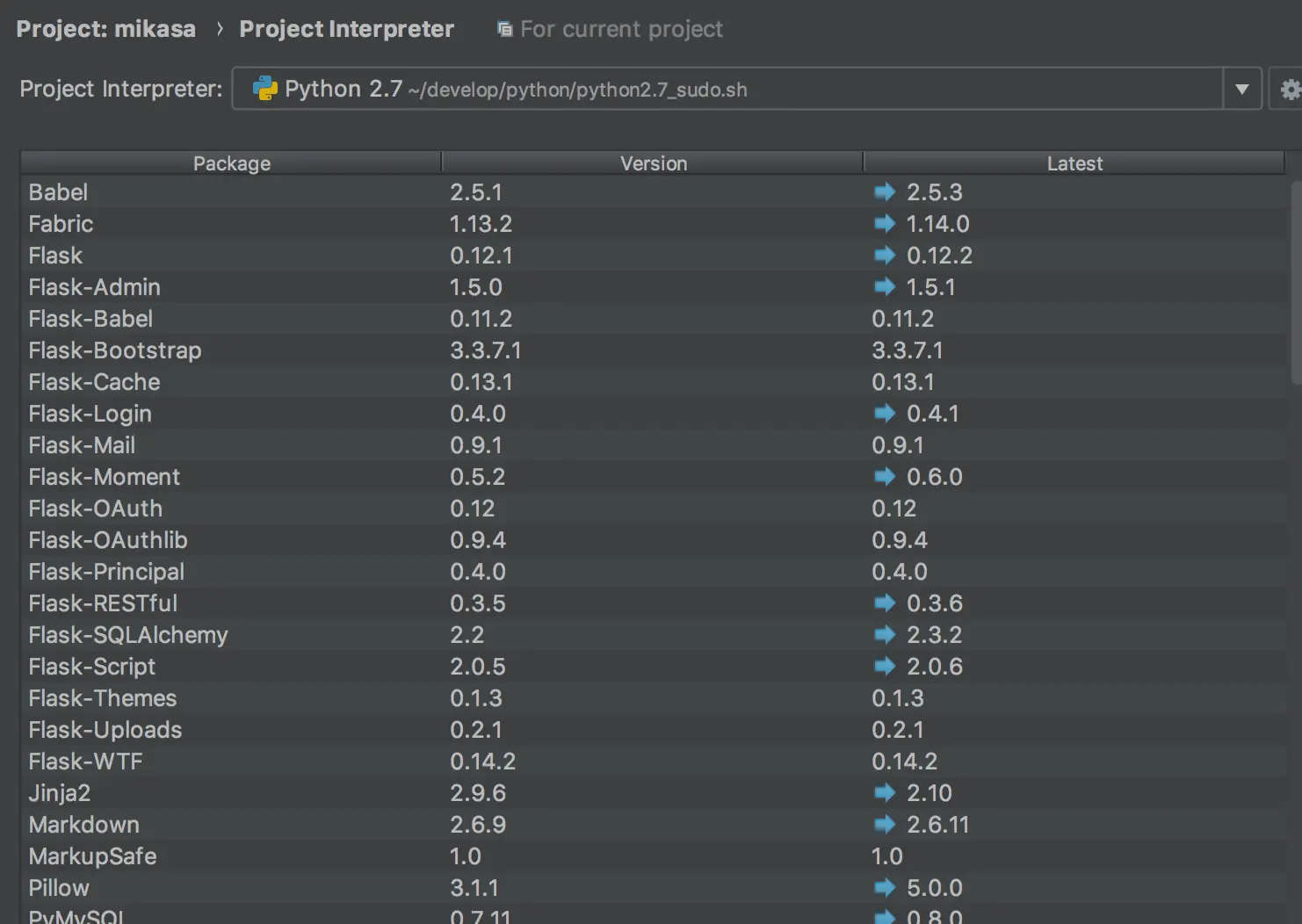Select the Flask-WTF package row

pos(86,762)
